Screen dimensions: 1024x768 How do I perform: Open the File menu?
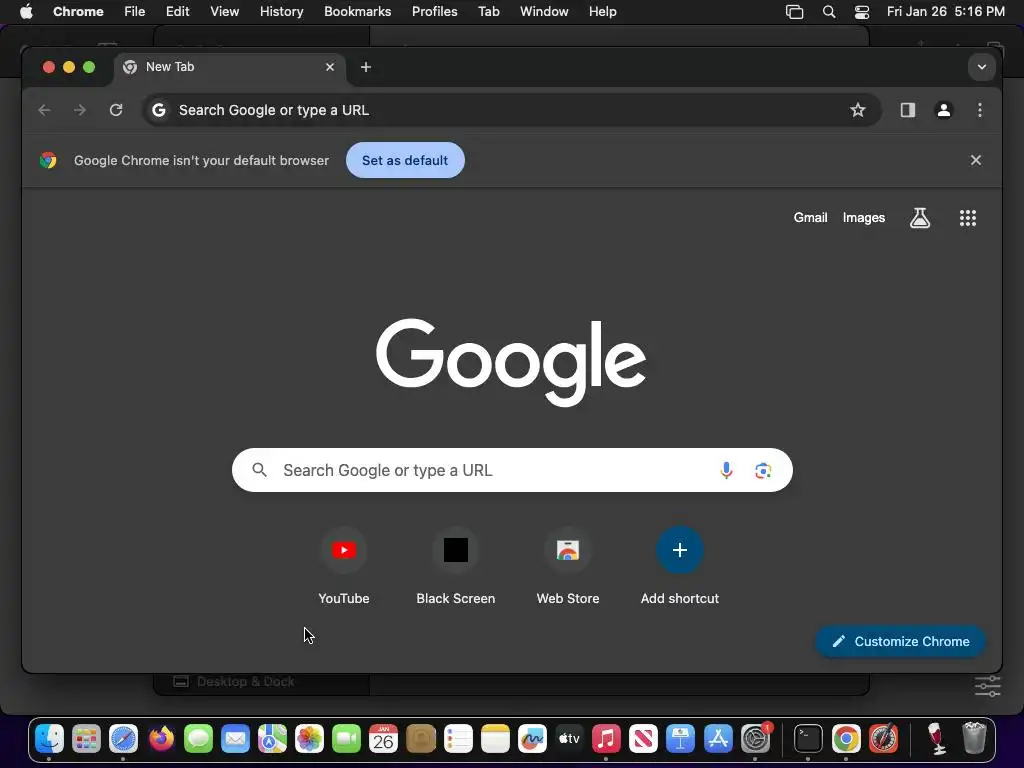point(135,11)
